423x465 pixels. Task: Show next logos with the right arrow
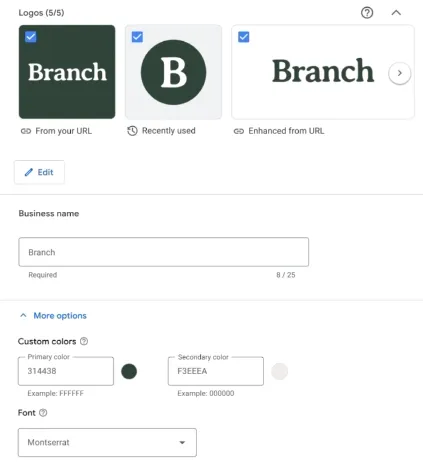click(399, 73)
